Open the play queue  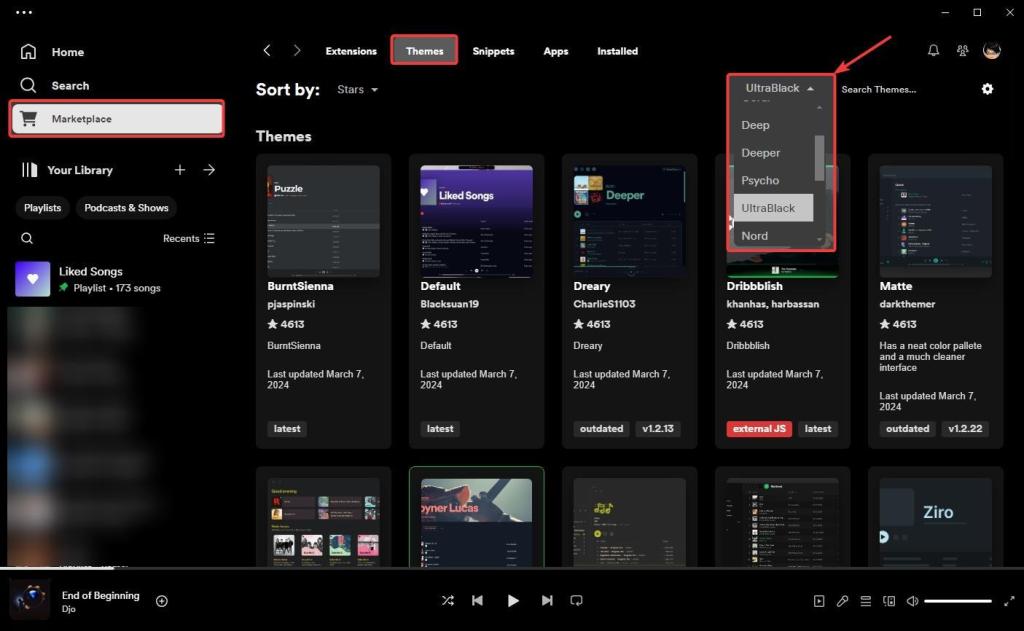pos(865,601)
